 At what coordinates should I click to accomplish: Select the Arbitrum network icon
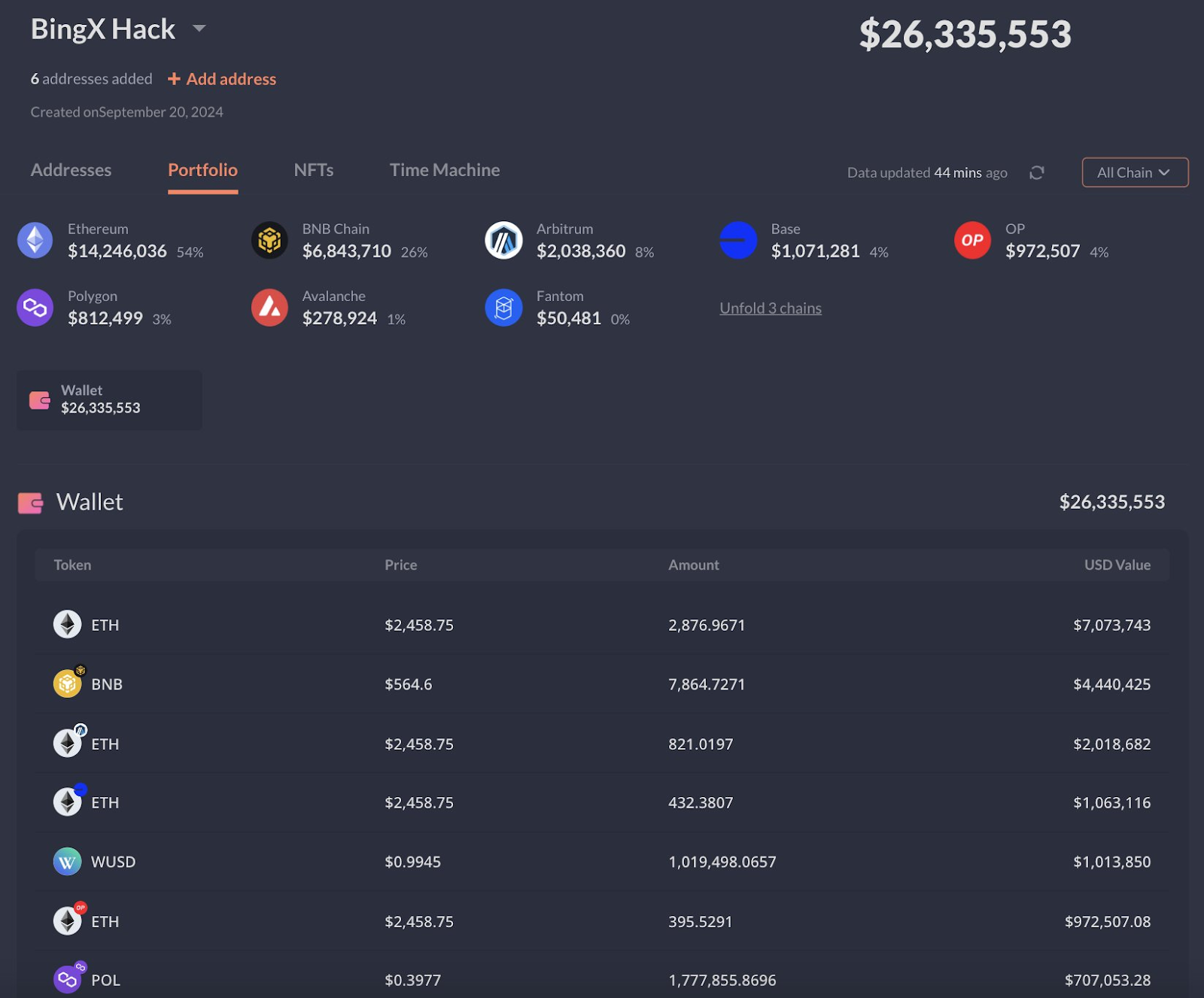coord(504,239)
